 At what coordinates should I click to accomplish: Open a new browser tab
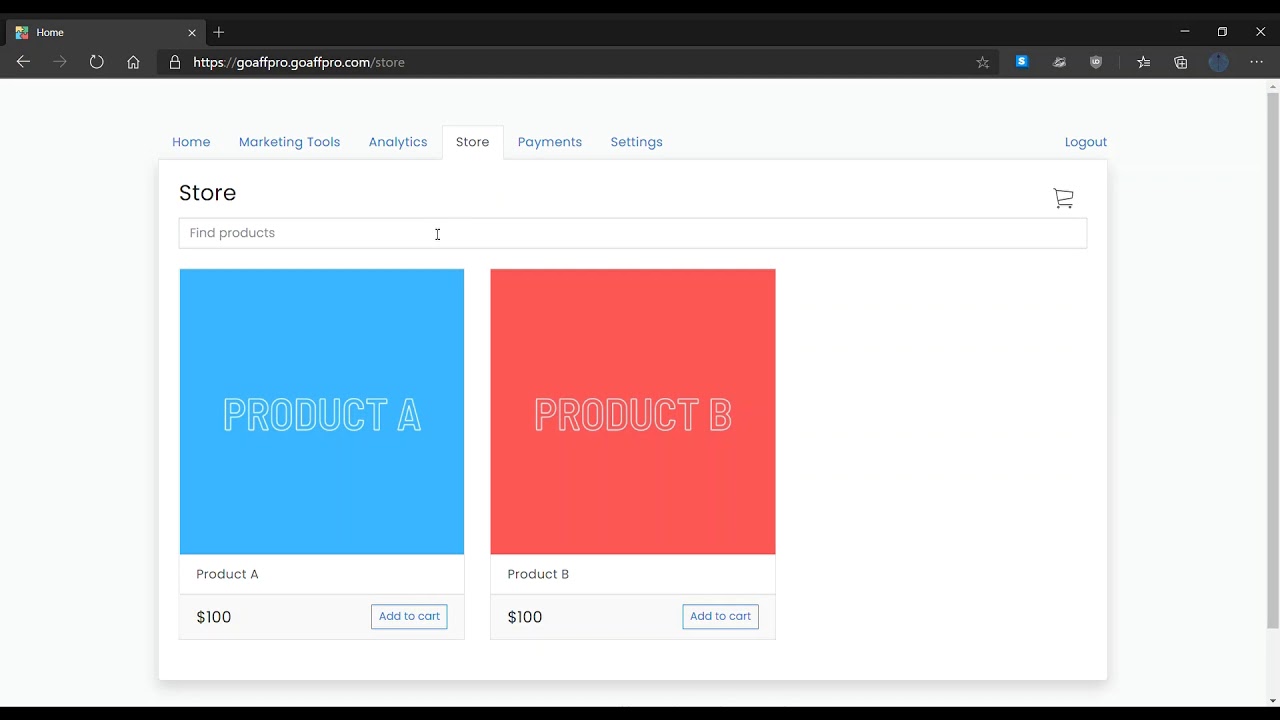pyautogui.click(x=219, y=32)
